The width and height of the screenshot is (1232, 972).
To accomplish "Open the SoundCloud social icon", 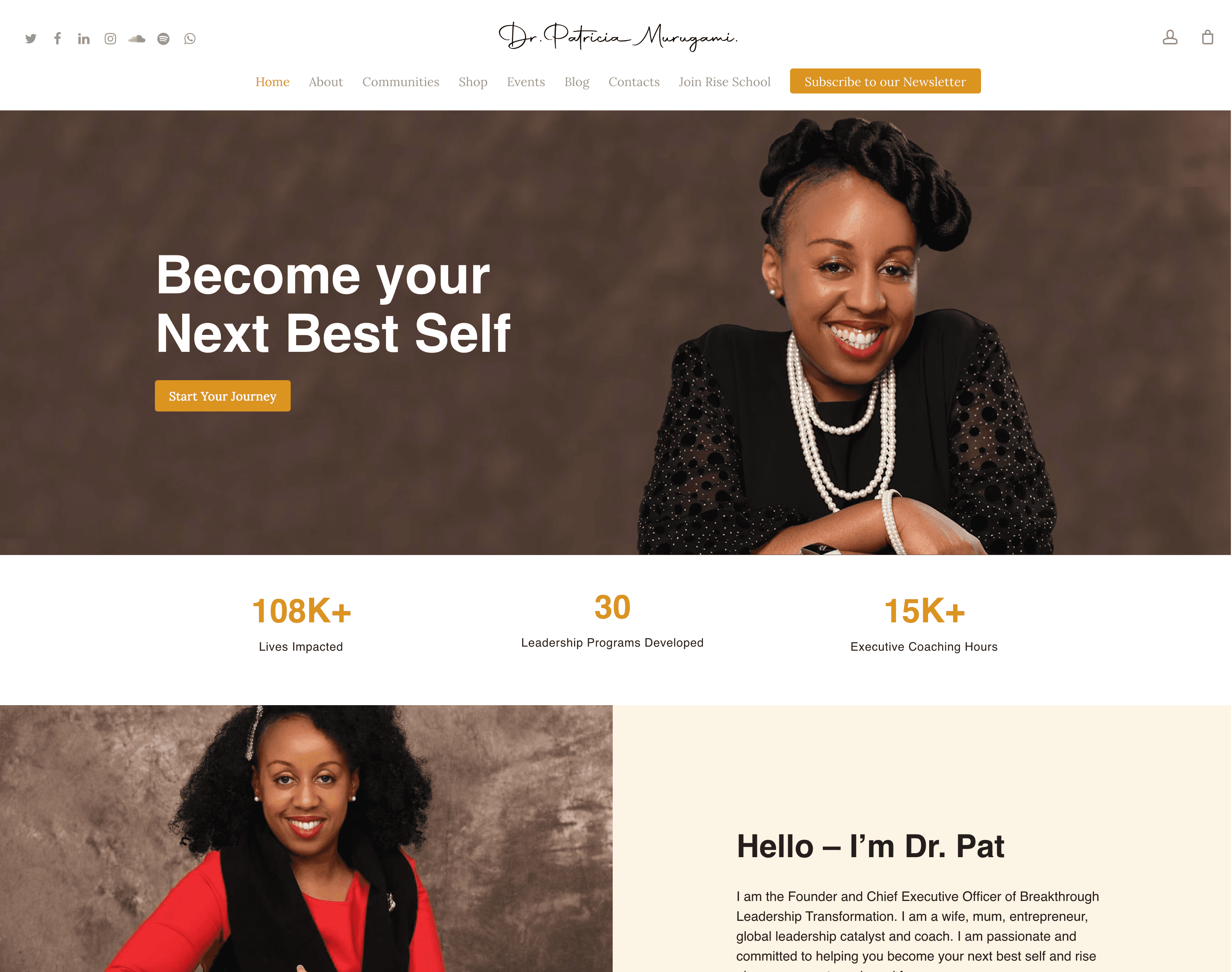I will (137, 39).
